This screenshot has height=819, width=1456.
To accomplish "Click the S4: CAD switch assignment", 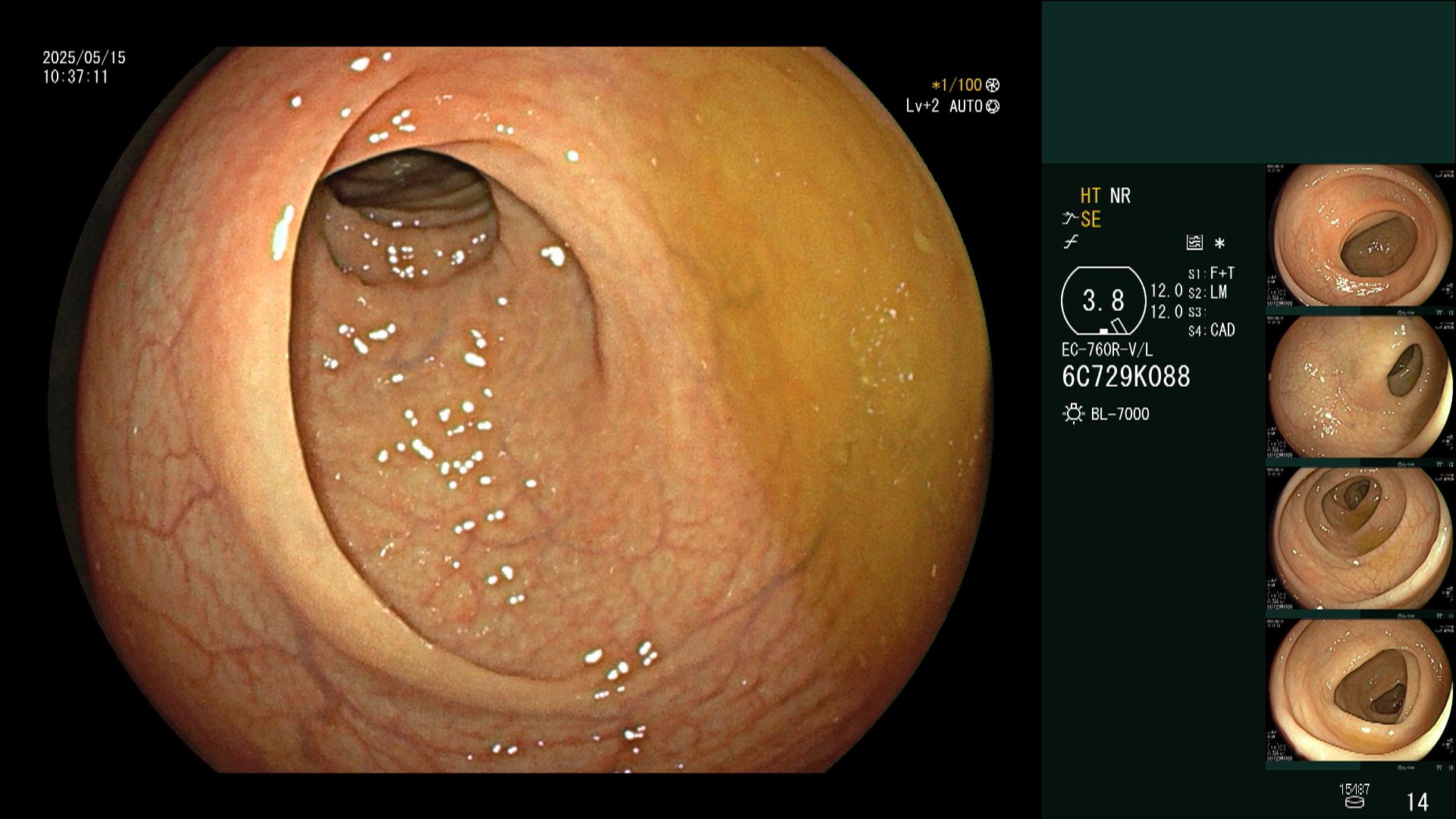I will [1212, 331].
